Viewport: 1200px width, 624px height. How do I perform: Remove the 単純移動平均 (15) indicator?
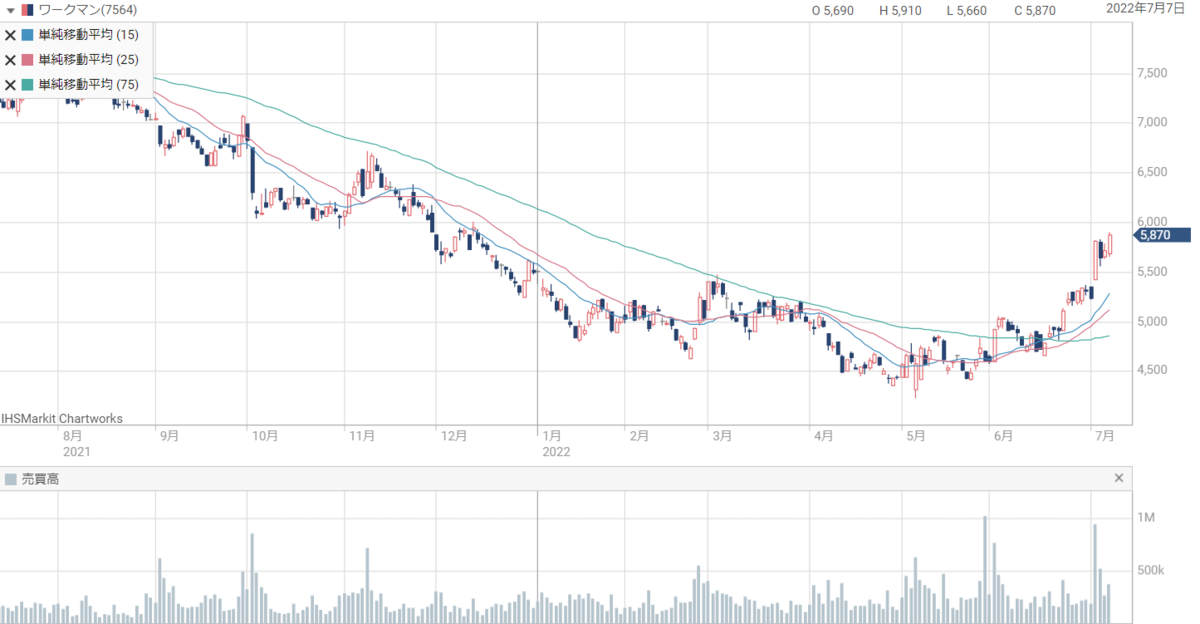click(x=10, y=35)
